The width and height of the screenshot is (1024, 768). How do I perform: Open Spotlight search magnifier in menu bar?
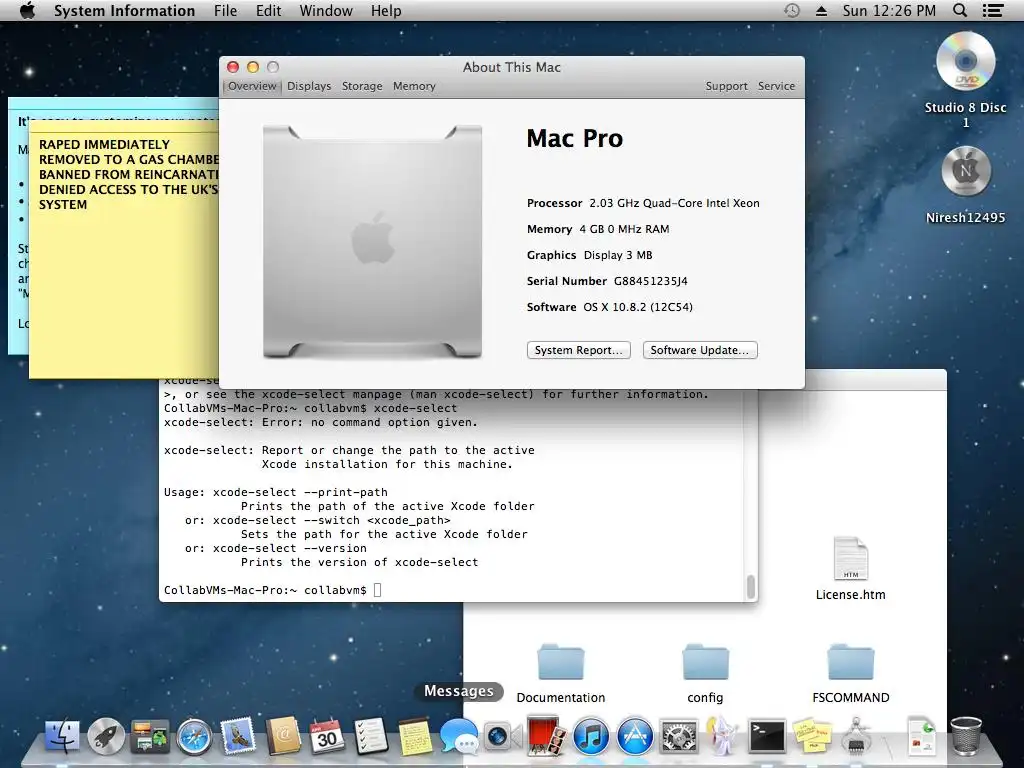960,10
